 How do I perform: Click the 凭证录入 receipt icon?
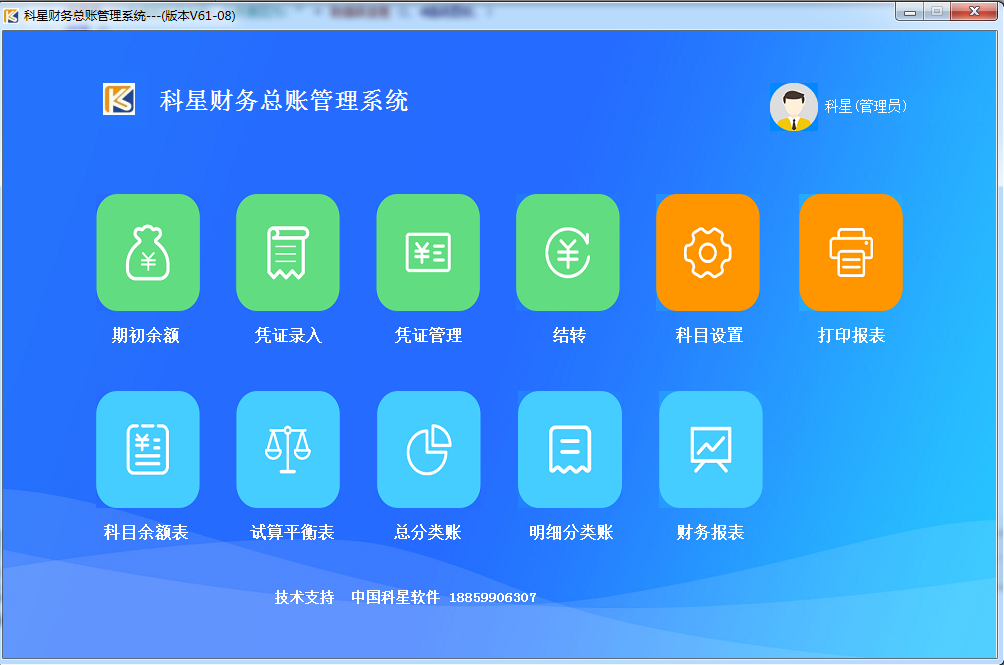pyautogui.click(x=288, y=253)
